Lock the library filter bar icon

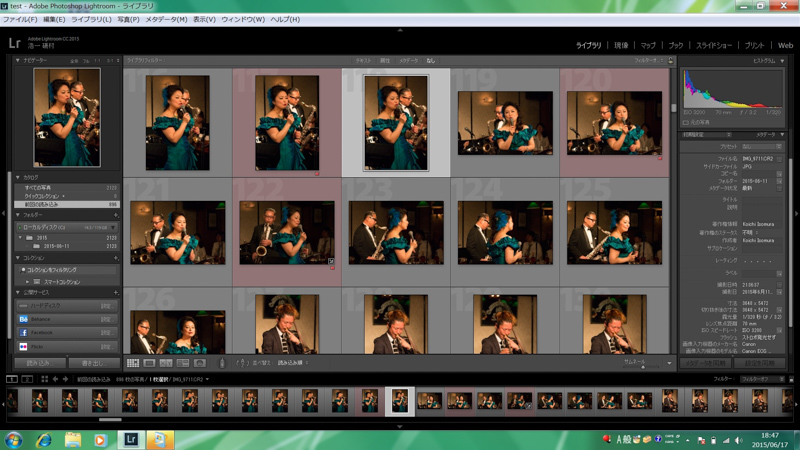670,60
